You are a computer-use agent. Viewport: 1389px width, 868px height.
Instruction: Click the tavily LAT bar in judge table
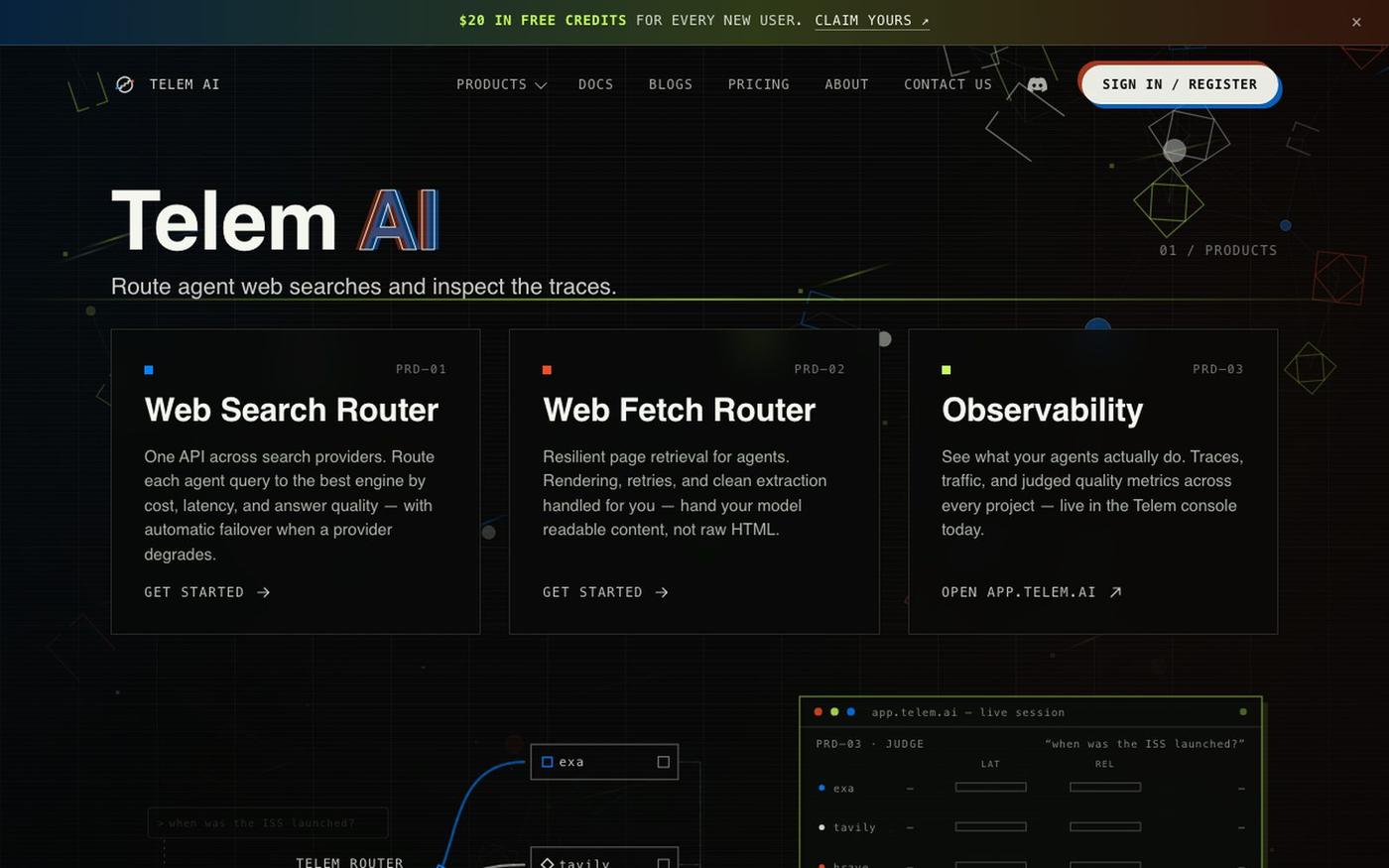pos(990,825)
